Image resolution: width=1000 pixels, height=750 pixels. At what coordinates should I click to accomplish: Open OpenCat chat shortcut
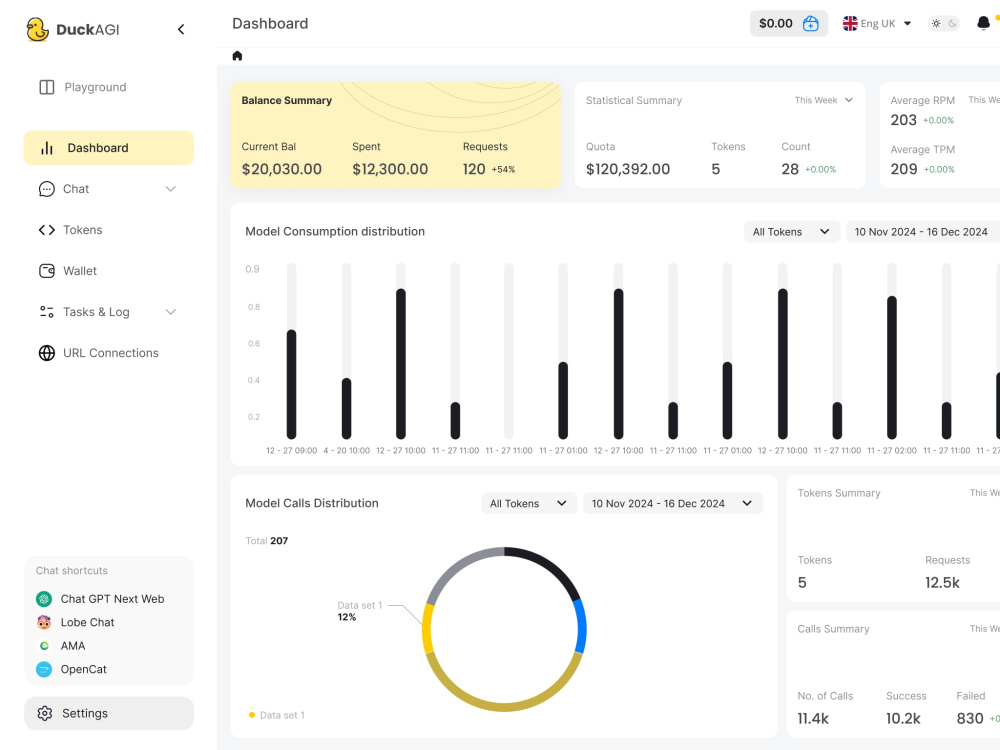click(x=72, y=669)
